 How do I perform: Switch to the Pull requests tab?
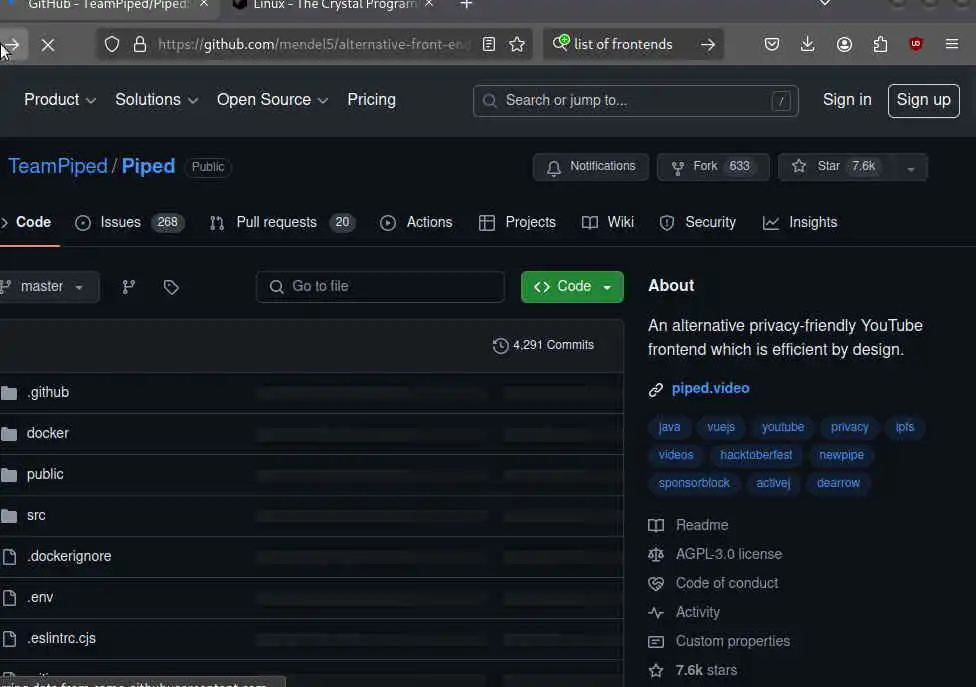282,223
